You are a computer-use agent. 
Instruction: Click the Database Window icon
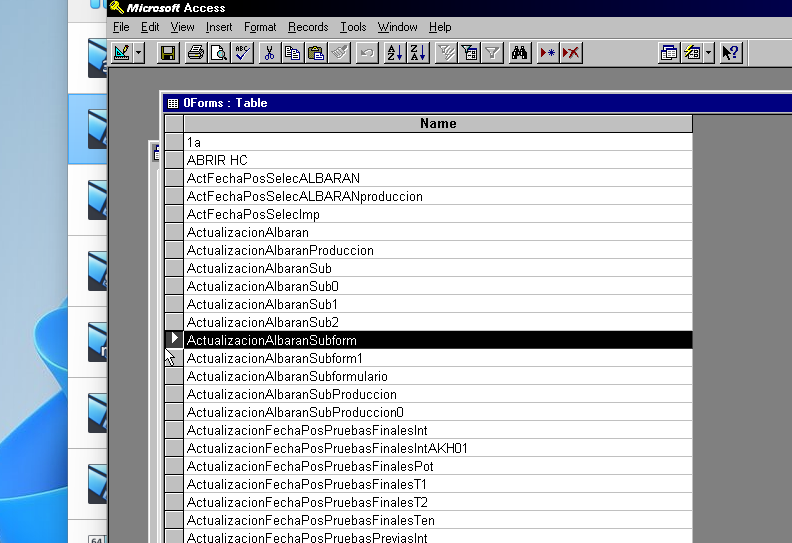pos(669,53)
